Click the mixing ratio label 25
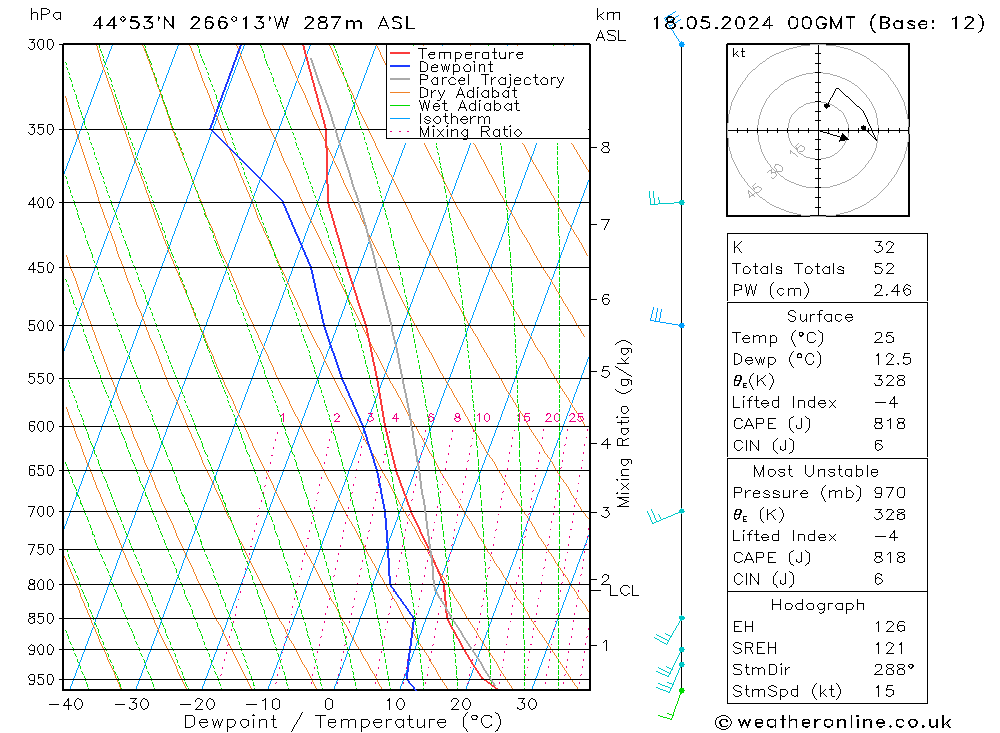The image size is (1000, 733). coord(577,418)
